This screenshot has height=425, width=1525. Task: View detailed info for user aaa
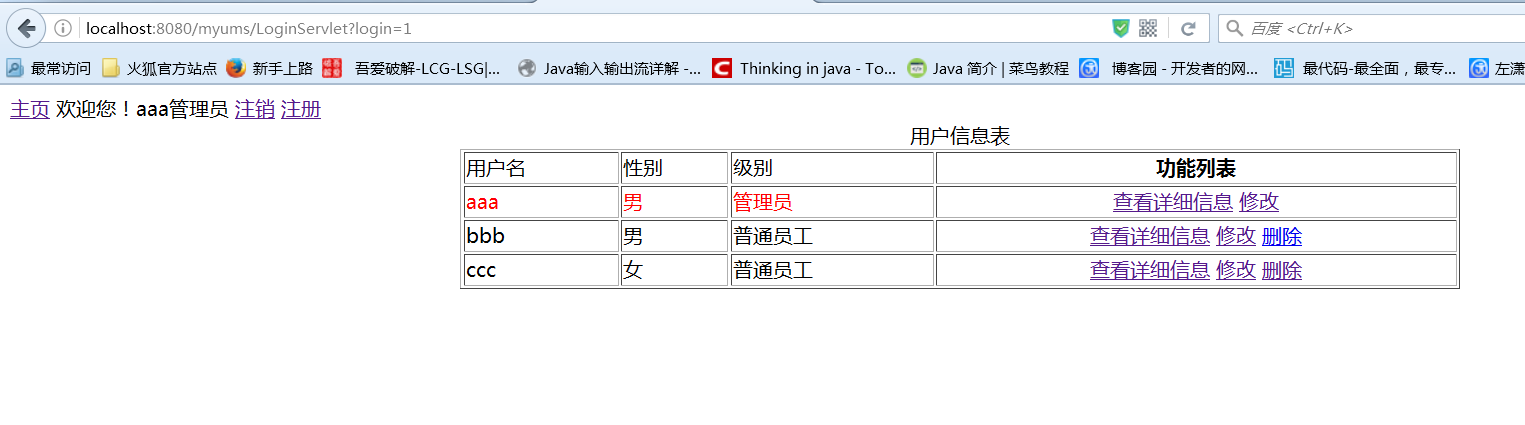(1172, 202)
